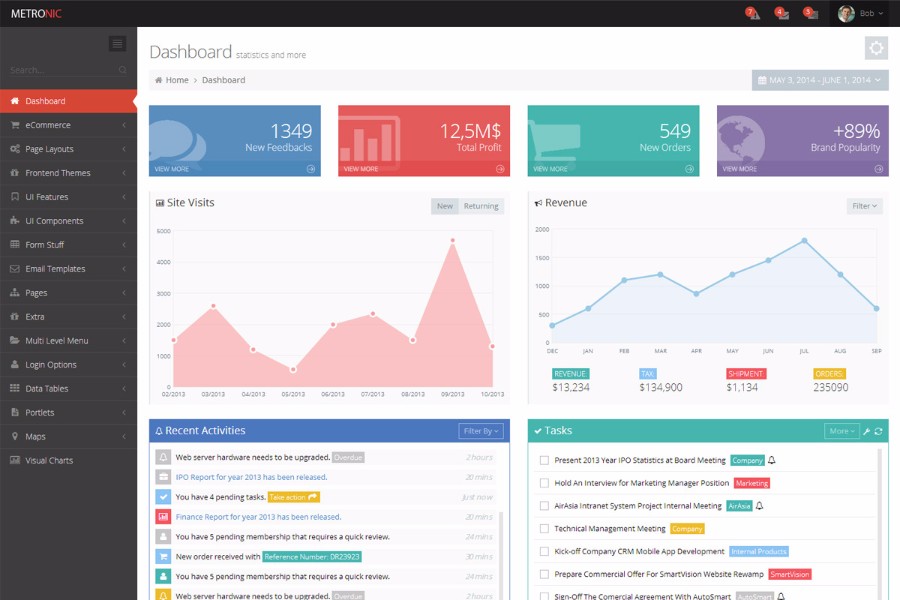Image resolution: width=900 pixels, height=600 pixels.
Task: Tick the Hold An Interview for Marketing checkbox
Action: pos(545,482)
